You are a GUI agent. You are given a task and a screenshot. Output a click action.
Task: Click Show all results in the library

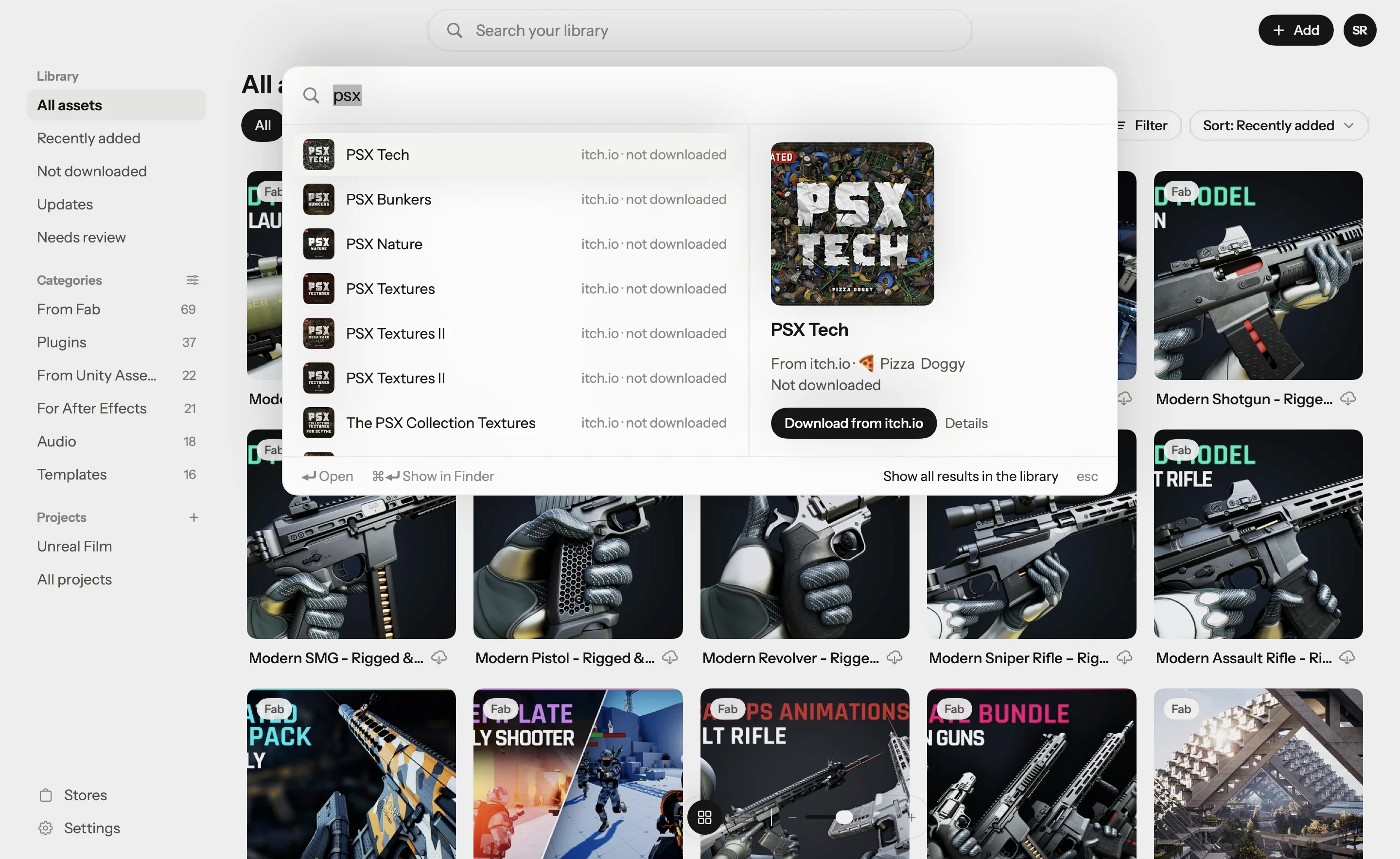coord(970,476)
